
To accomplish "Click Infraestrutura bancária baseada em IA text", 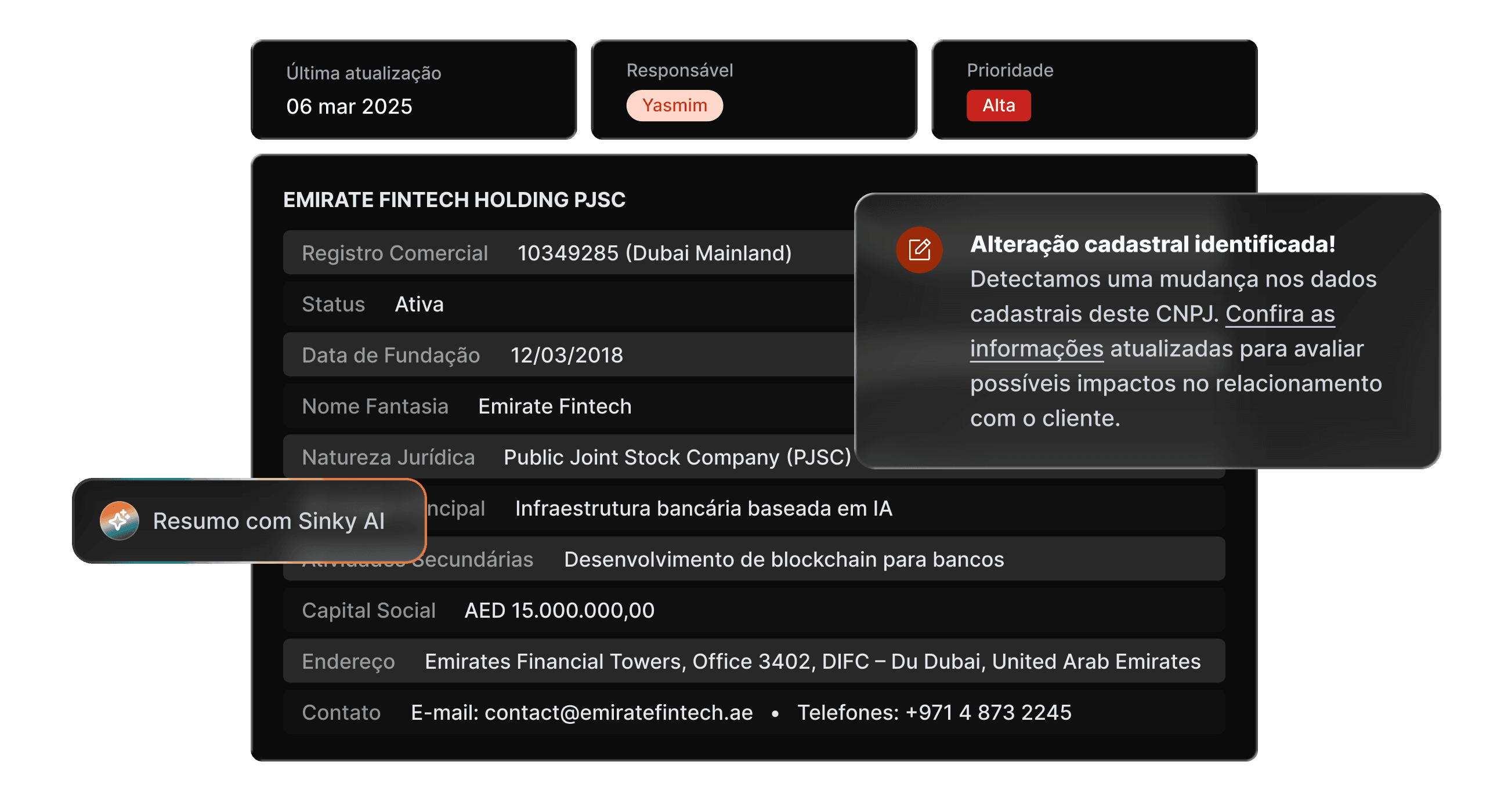I will click(x=703, y=508).
